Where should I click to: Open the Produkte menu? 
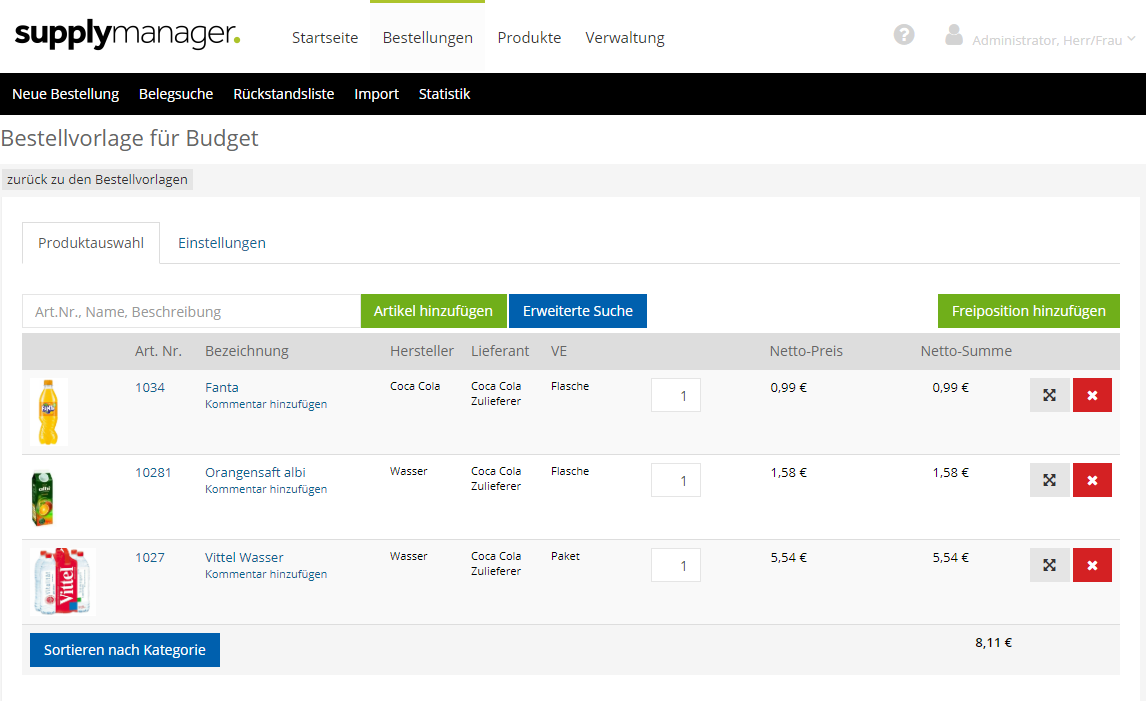(529, 38)
